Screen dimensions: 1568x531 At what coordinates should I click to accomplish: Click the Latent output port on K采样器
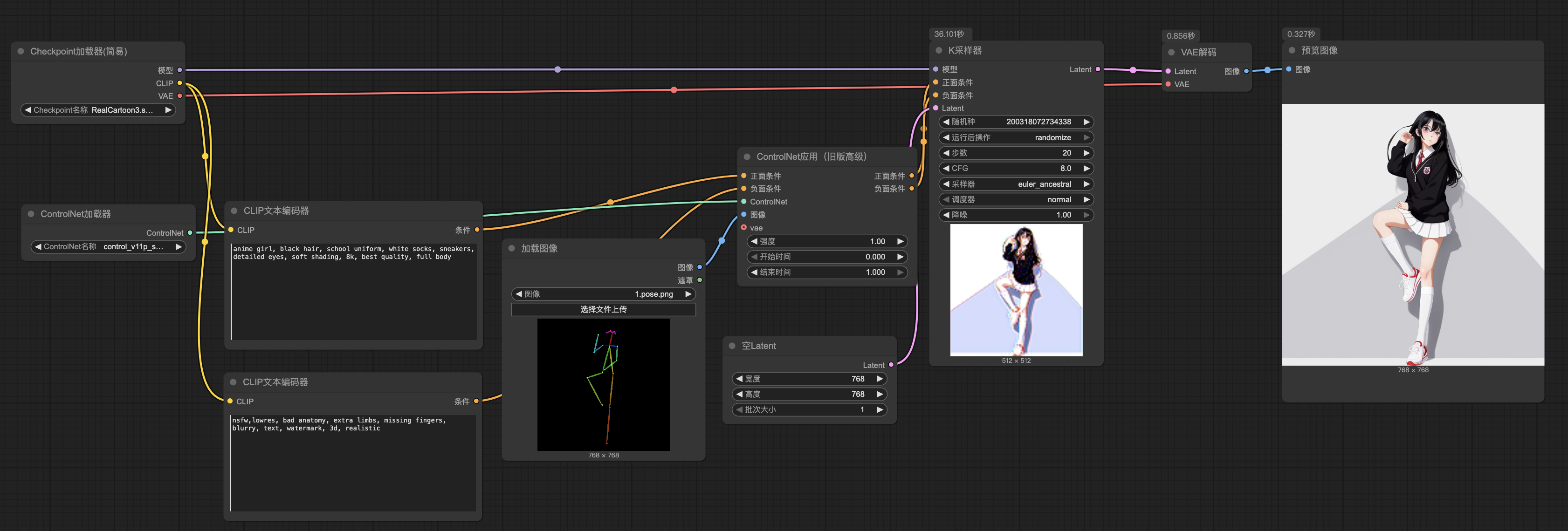tap(1098, 69)
